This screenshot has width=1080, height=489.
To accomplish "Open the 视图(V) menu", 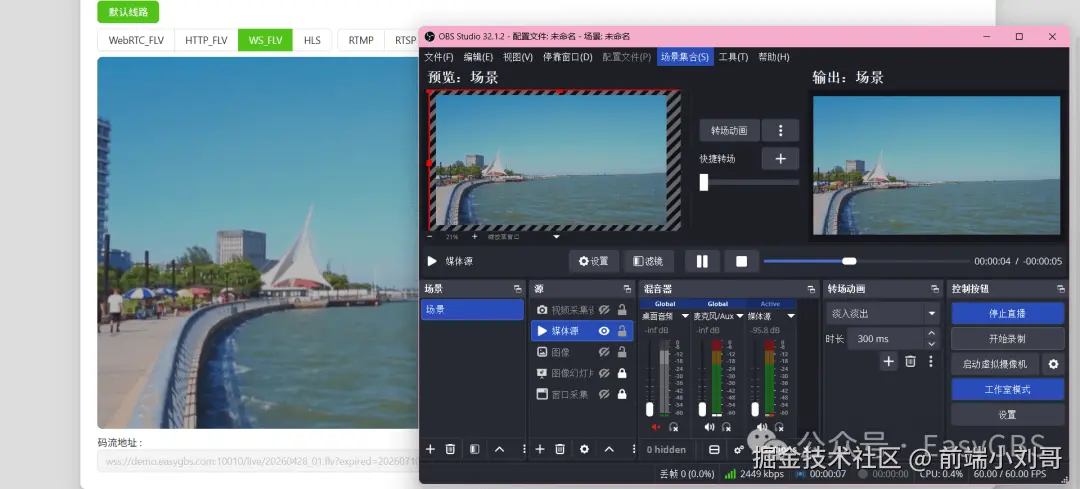I will pos(518,57).
